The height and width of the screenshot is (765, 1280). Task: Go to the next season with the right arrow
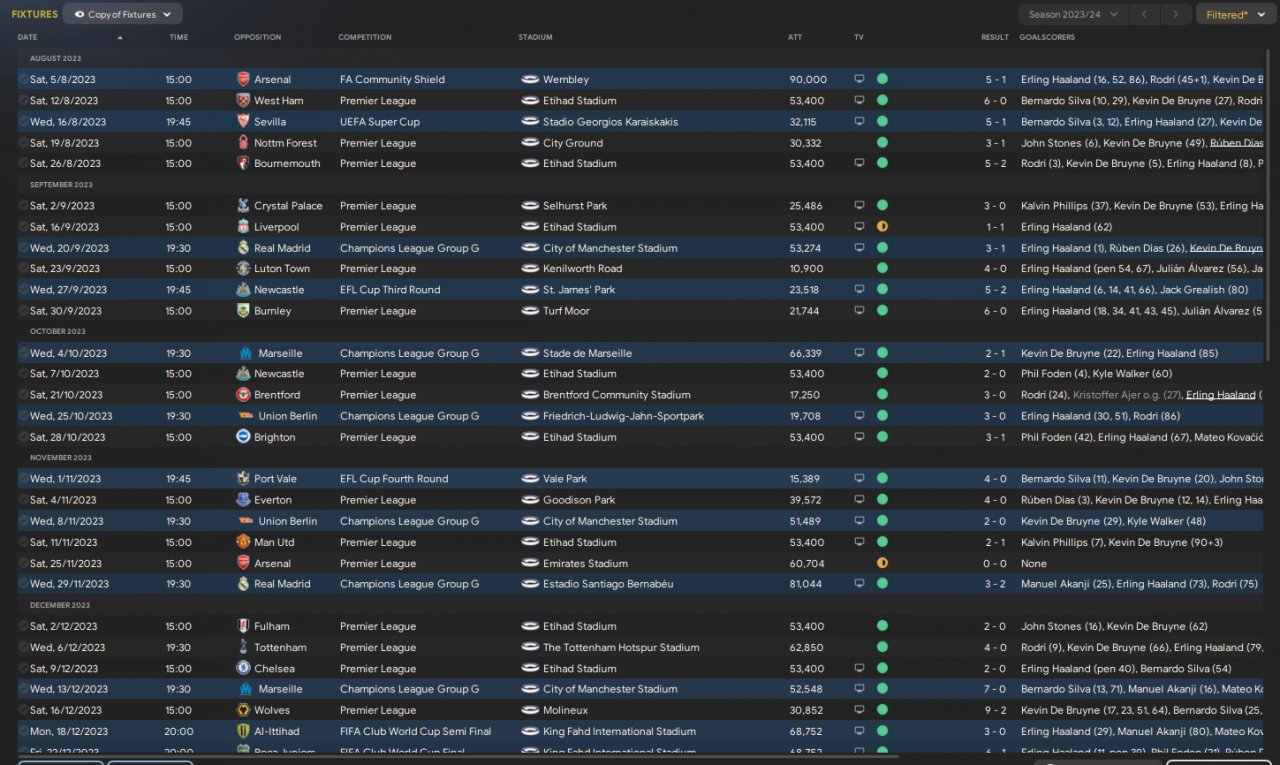point(1177,14)
